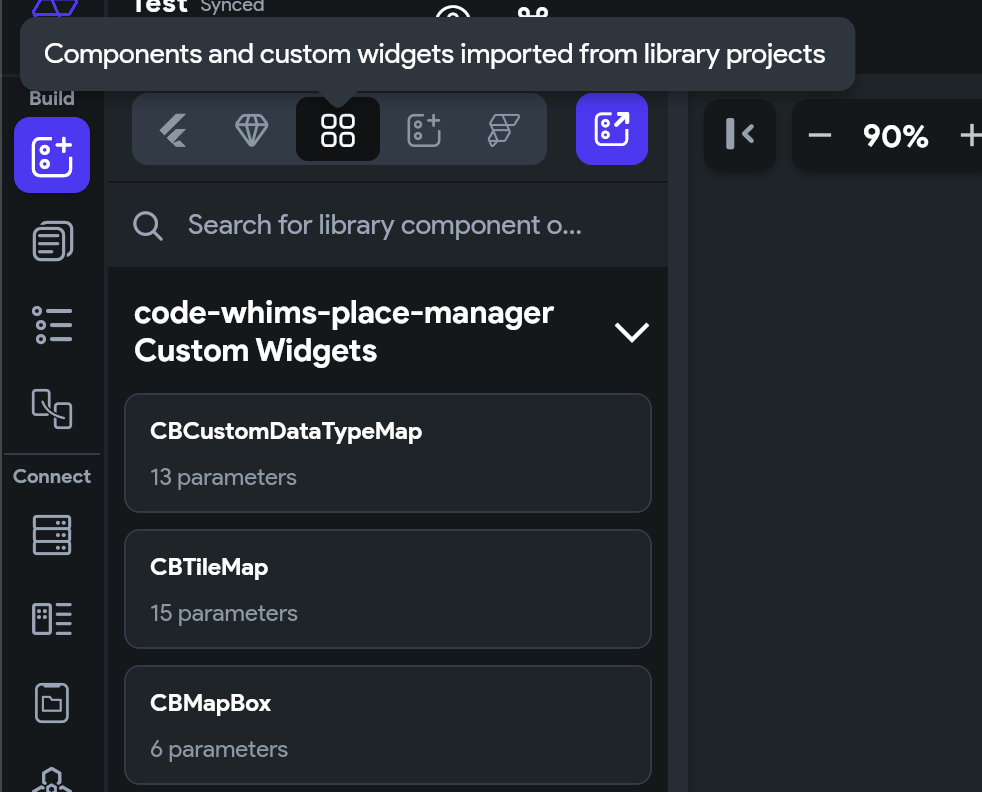
Task: Open the add-component tab with plus
Action: [x=424, y=130]
